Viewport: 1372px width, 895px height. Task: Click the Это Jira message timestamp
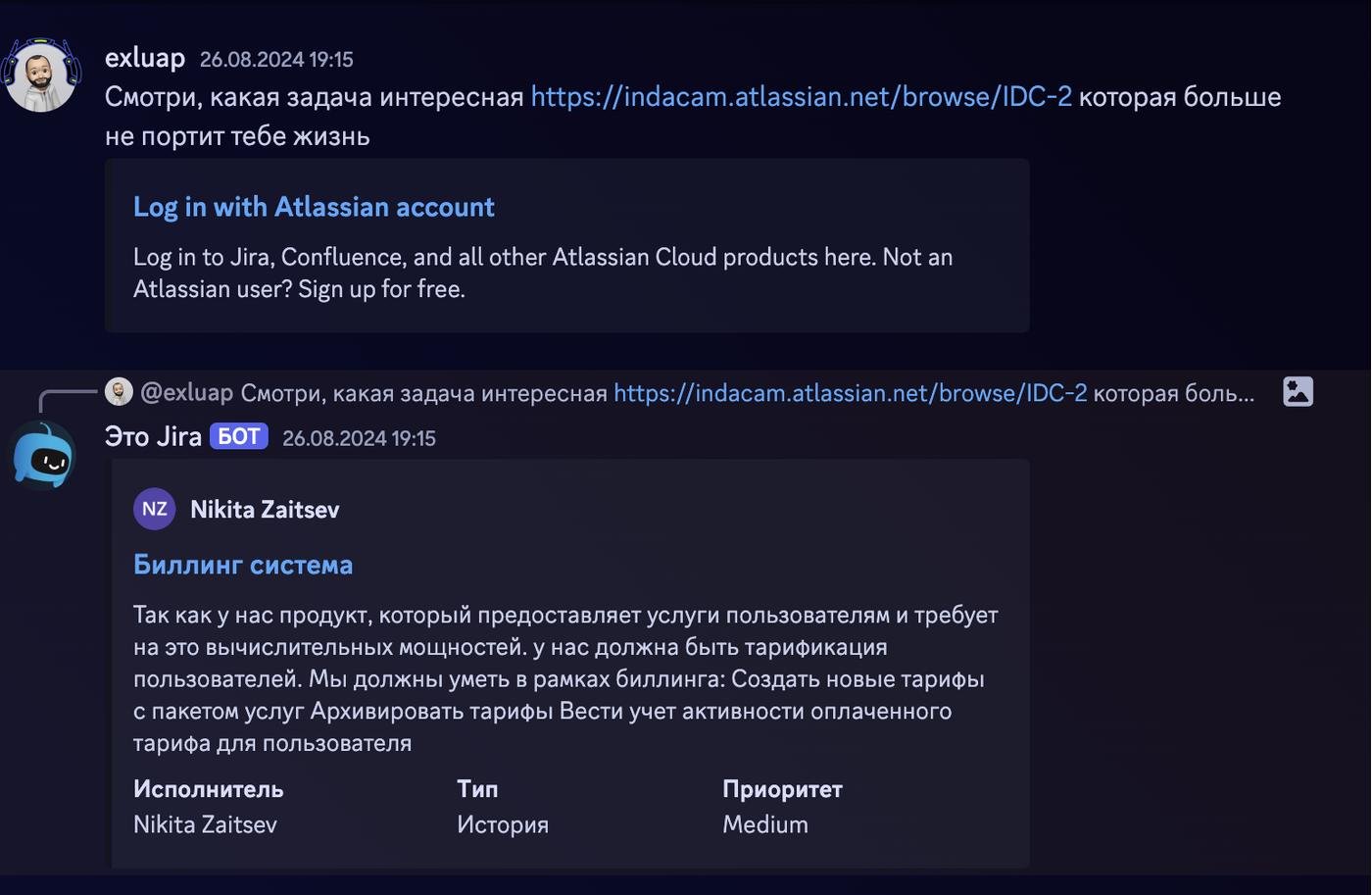pos(359,438)
